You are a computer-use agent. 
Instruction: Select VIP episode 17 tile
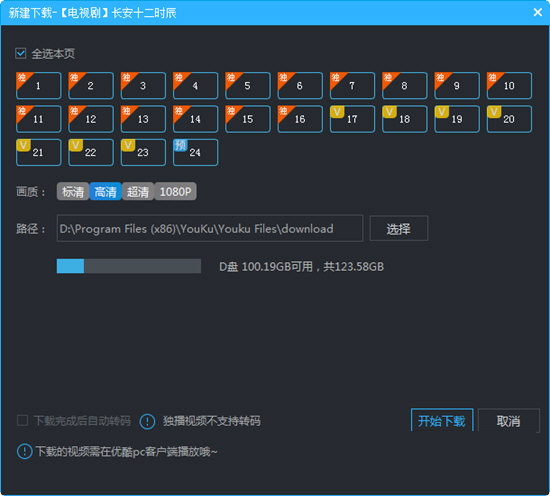352,119
